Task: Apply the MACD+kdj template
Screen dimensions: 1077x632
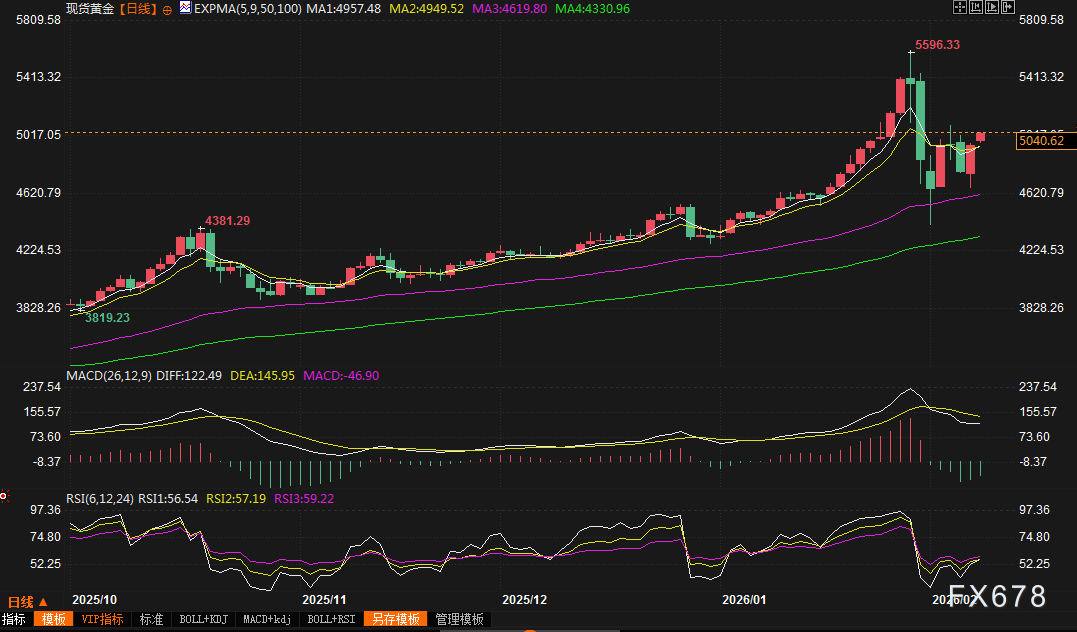Action: (x=268, y=619)
